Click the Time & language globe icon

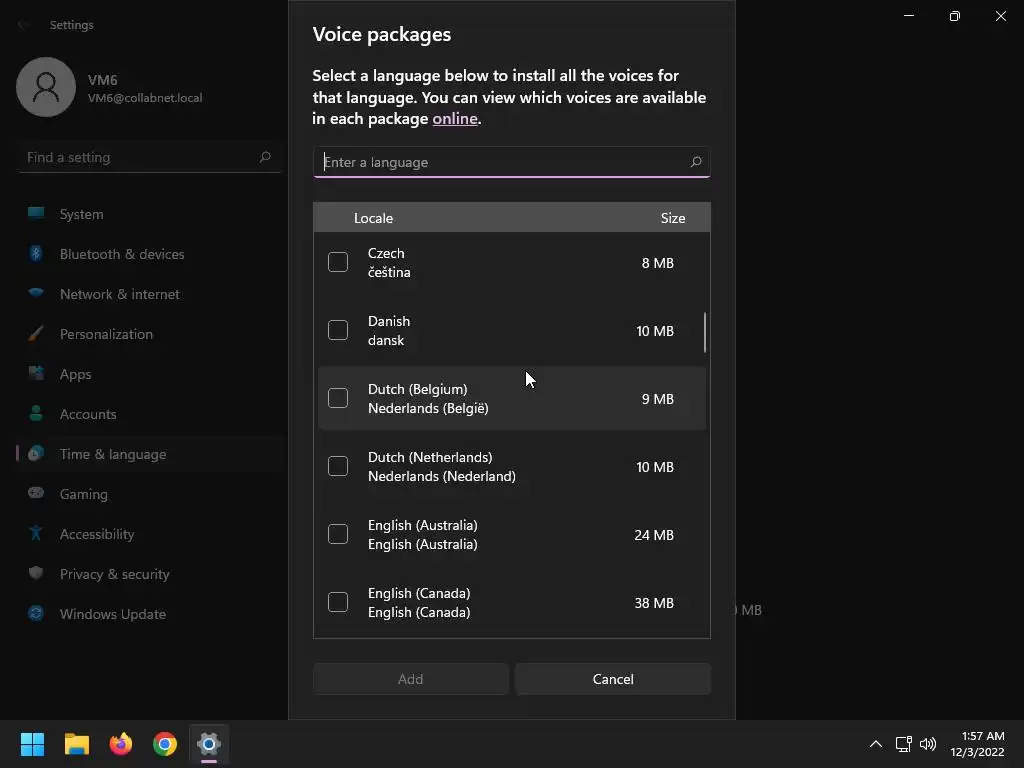click(x=36, y=453)
